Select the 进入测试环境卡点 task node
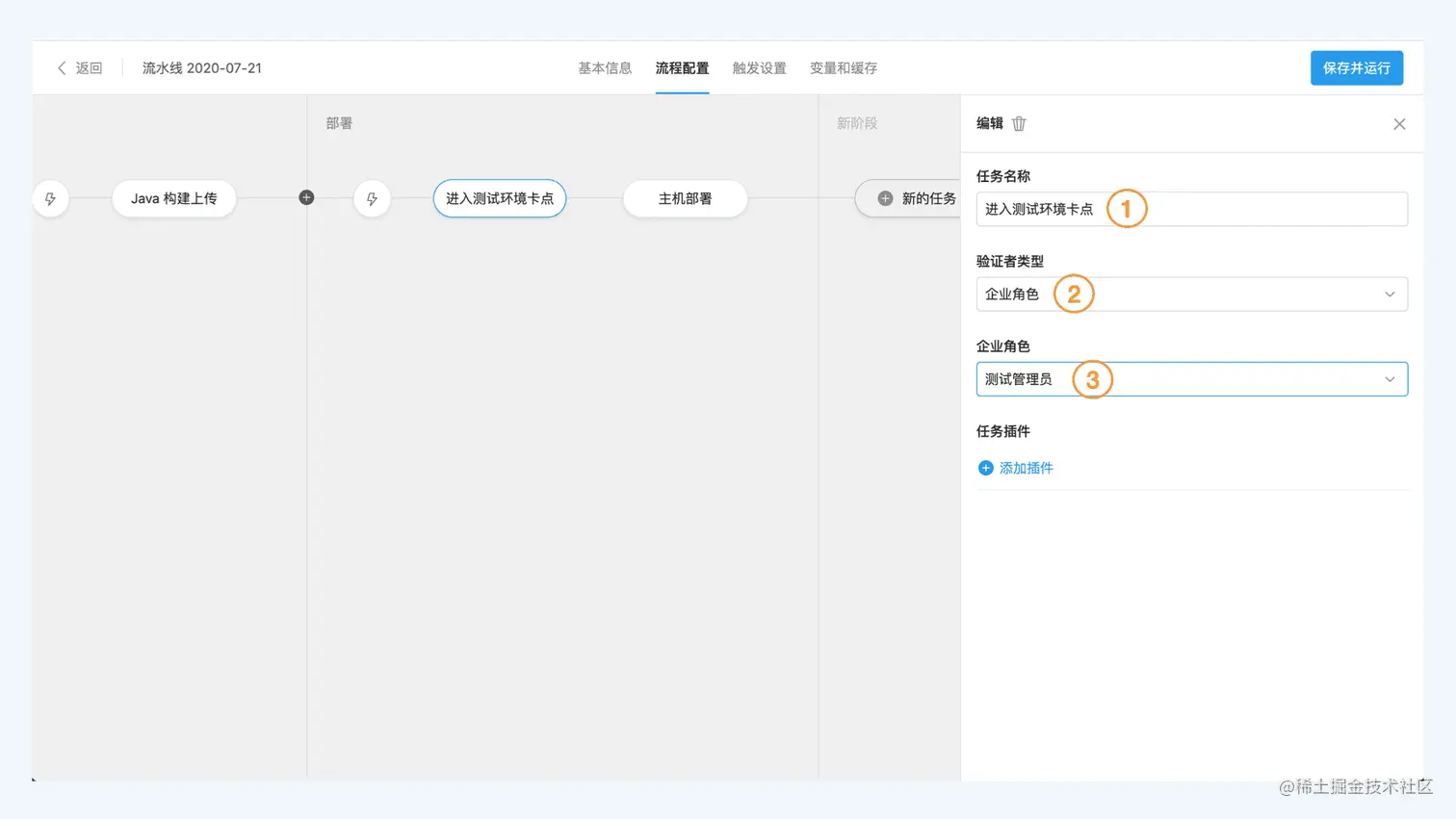The image size is (1456, 819). (x=499, y=198)
